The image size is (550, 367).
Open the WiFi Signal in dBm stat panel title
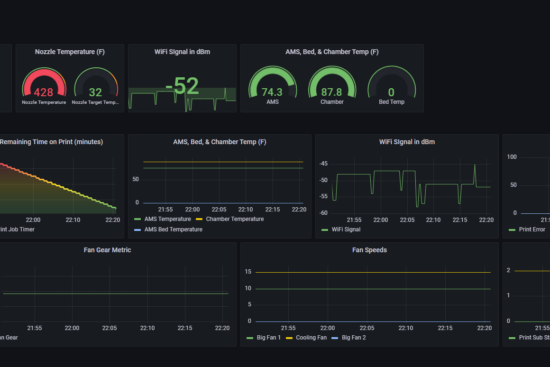point(182,52)
